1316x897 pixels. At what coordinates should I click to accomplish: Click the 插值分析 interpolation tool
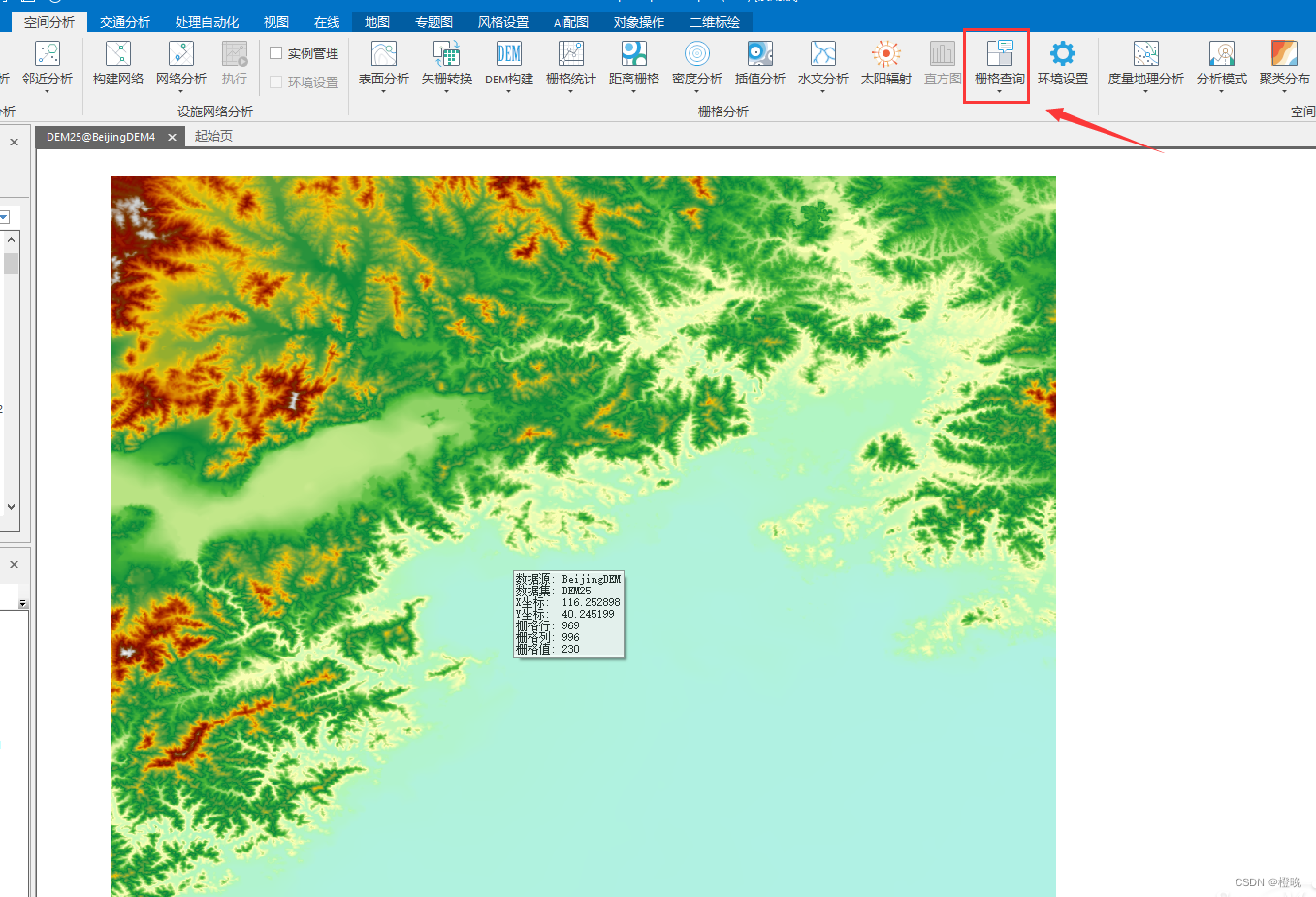[x=759, y=64]
